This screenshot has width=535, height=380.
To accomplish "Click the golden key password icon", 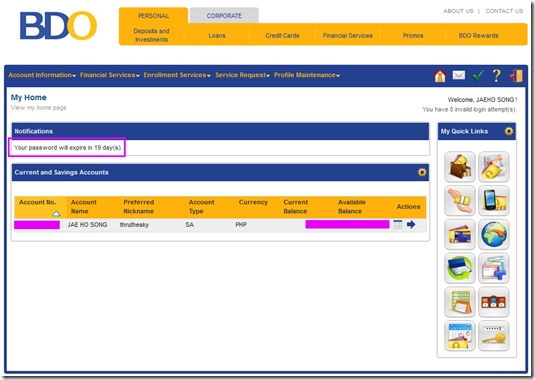I will [x=493, y=335].
